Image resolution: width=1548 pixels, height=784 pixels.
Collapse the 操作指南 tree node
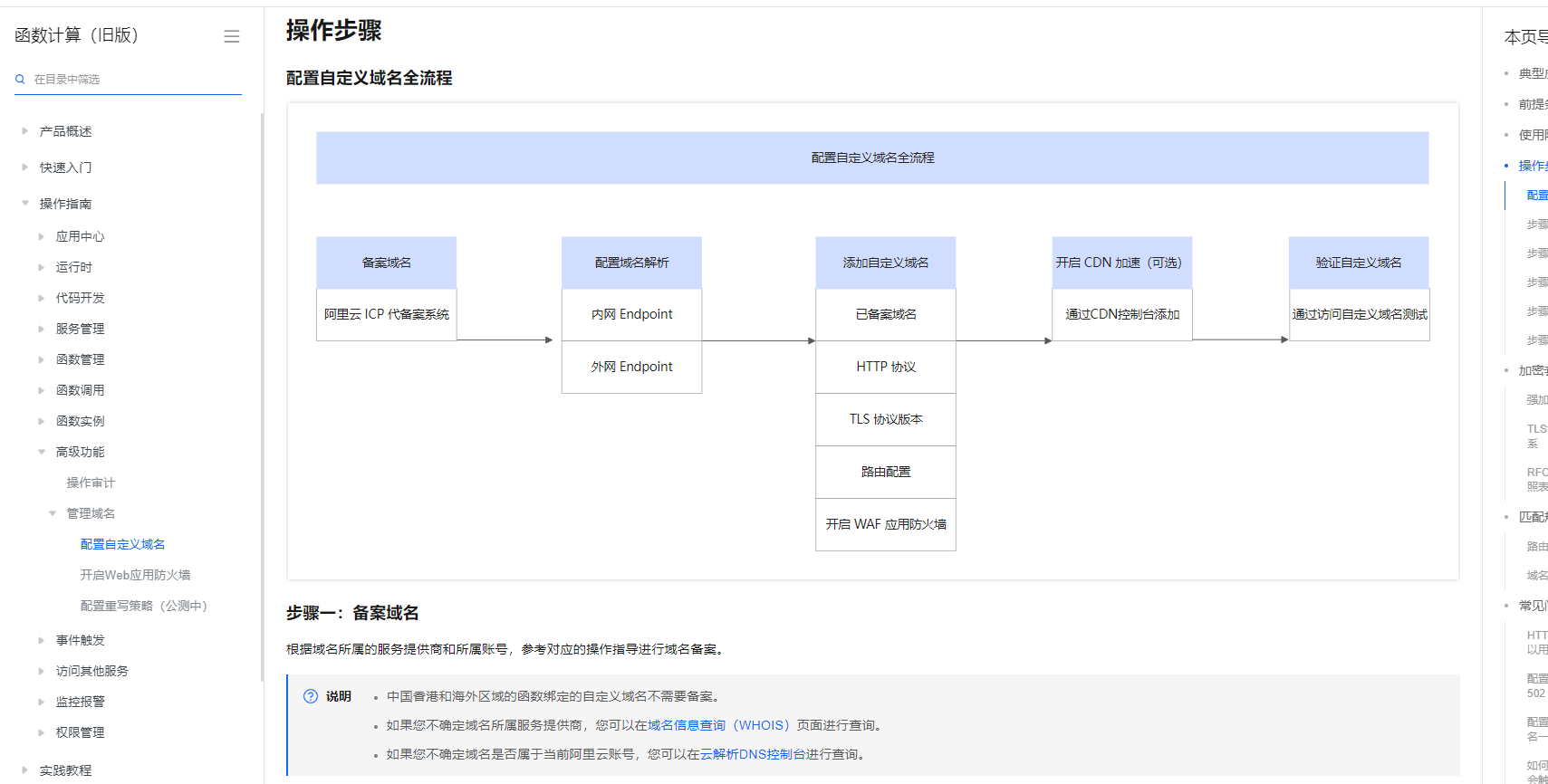25,204
